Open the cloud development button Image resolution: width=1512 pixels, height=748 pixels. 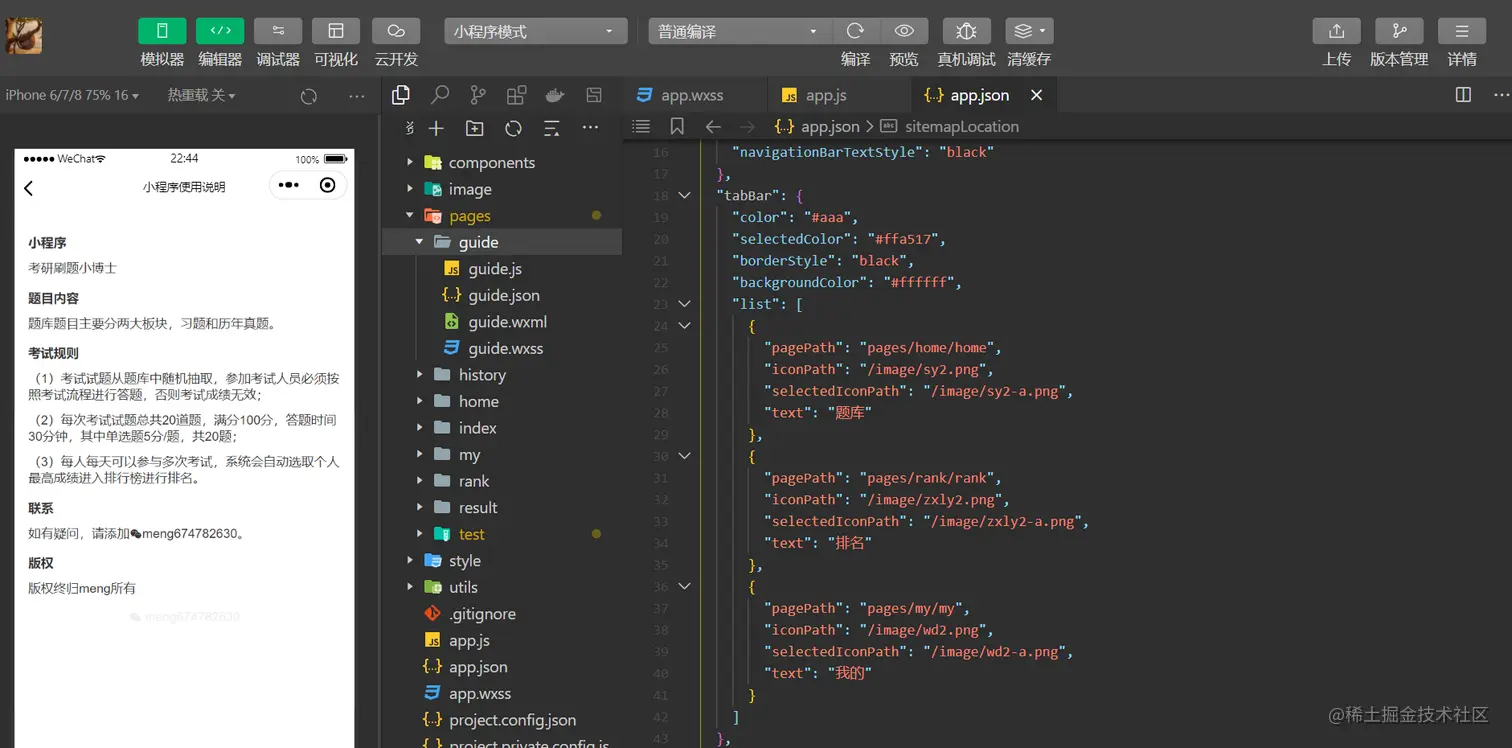[396, 31]
